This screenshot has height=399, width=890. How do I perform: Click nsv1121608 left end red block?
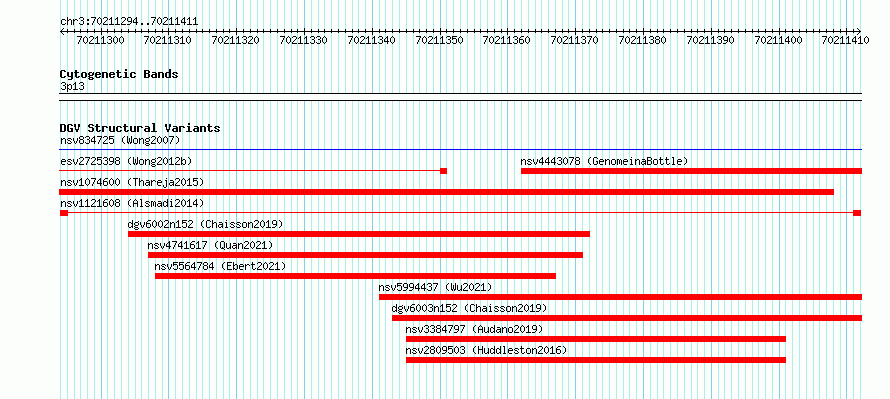click(64, 213)
